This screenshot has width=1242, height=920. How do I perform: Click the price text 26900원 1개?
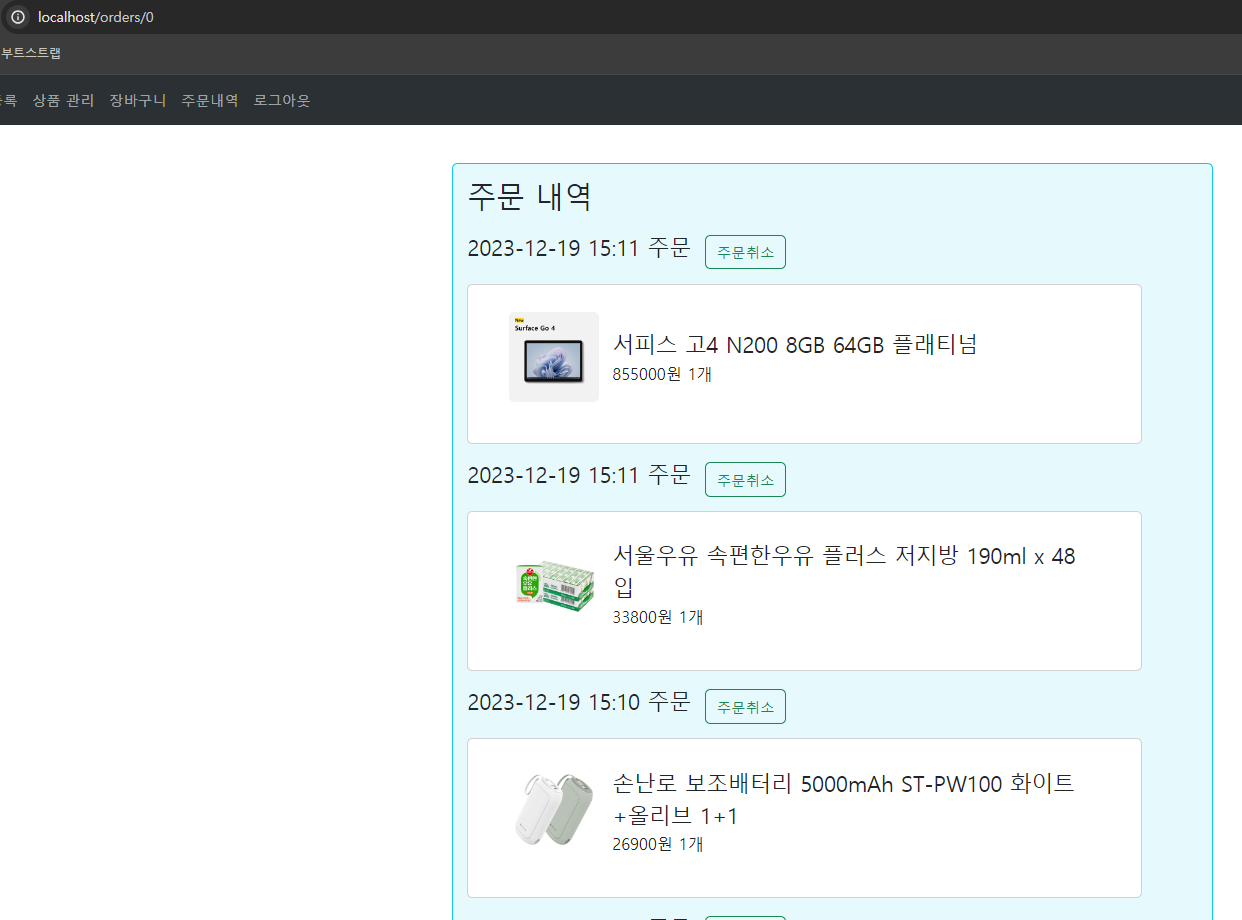658,844
